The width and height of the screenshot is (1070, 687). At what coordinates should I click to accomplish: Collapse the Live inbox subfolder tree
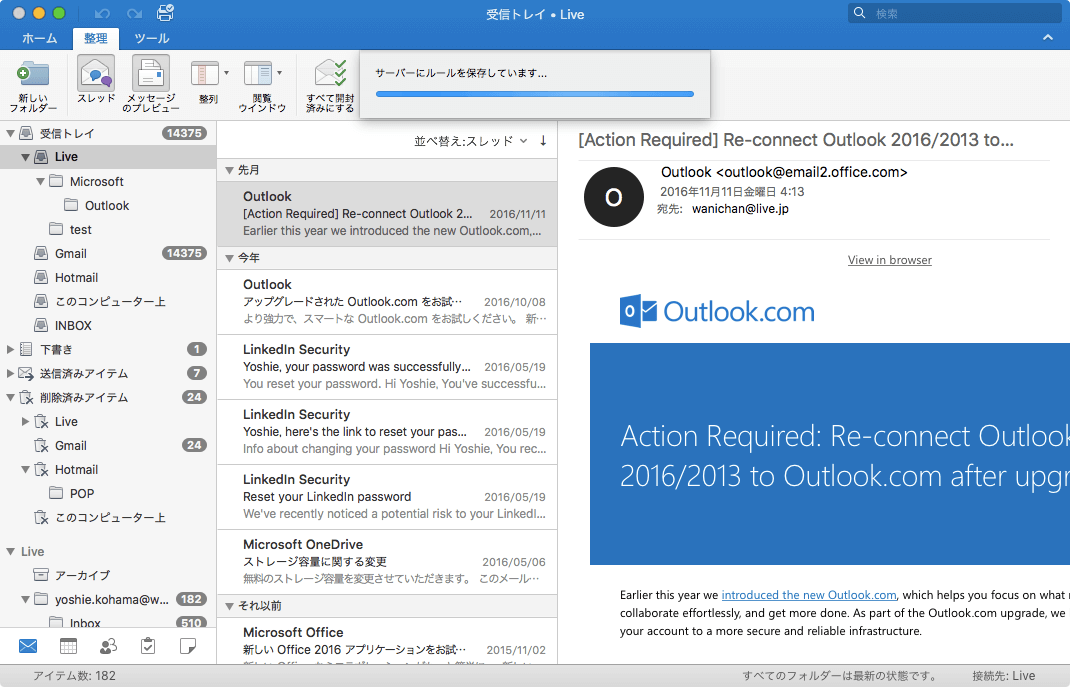pos(25,157)
